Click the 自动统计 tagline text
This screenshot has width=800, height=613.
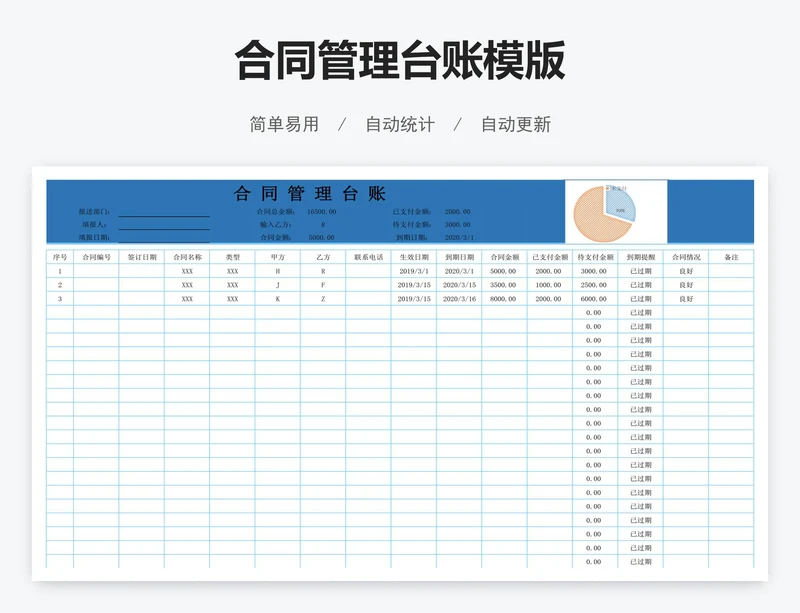400,125
